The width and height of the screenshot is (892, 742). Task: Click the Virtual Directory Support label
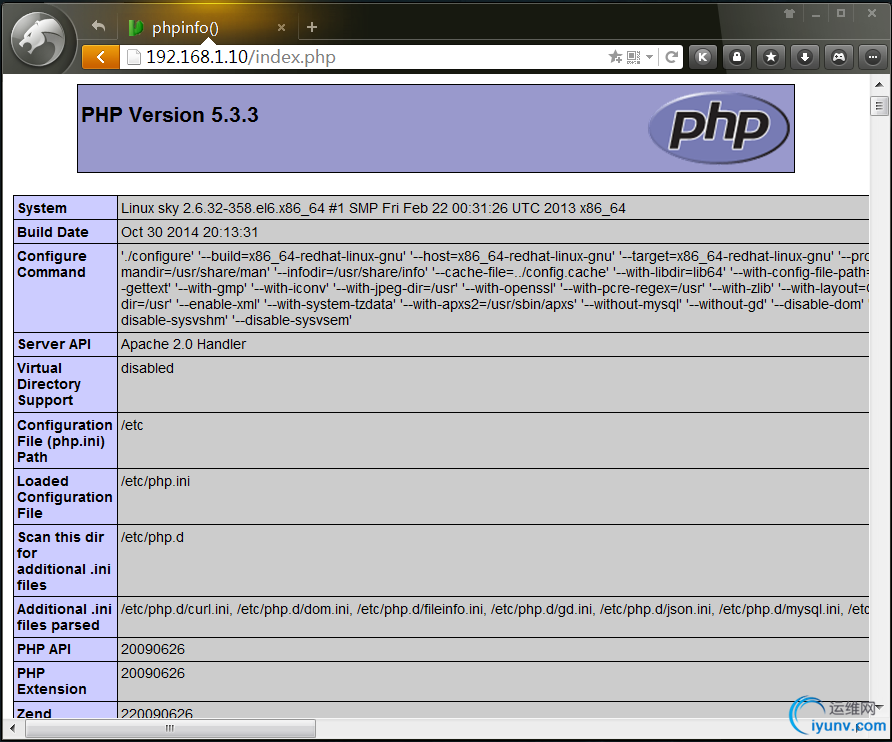49,384
